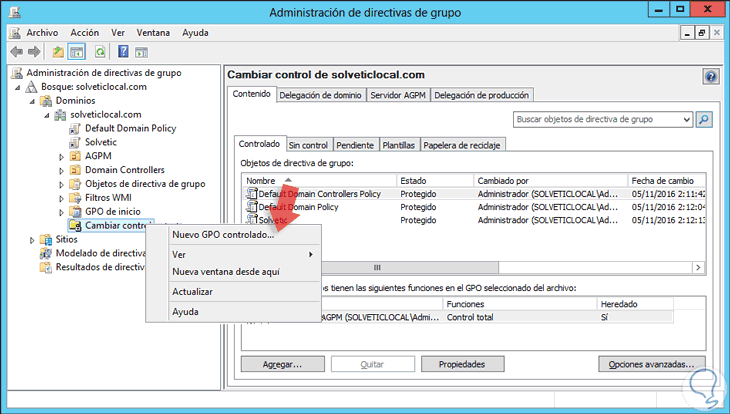Click the Forward arrow toolbar icon
Screen dimensions: 730x414
(x=34, y=52)
